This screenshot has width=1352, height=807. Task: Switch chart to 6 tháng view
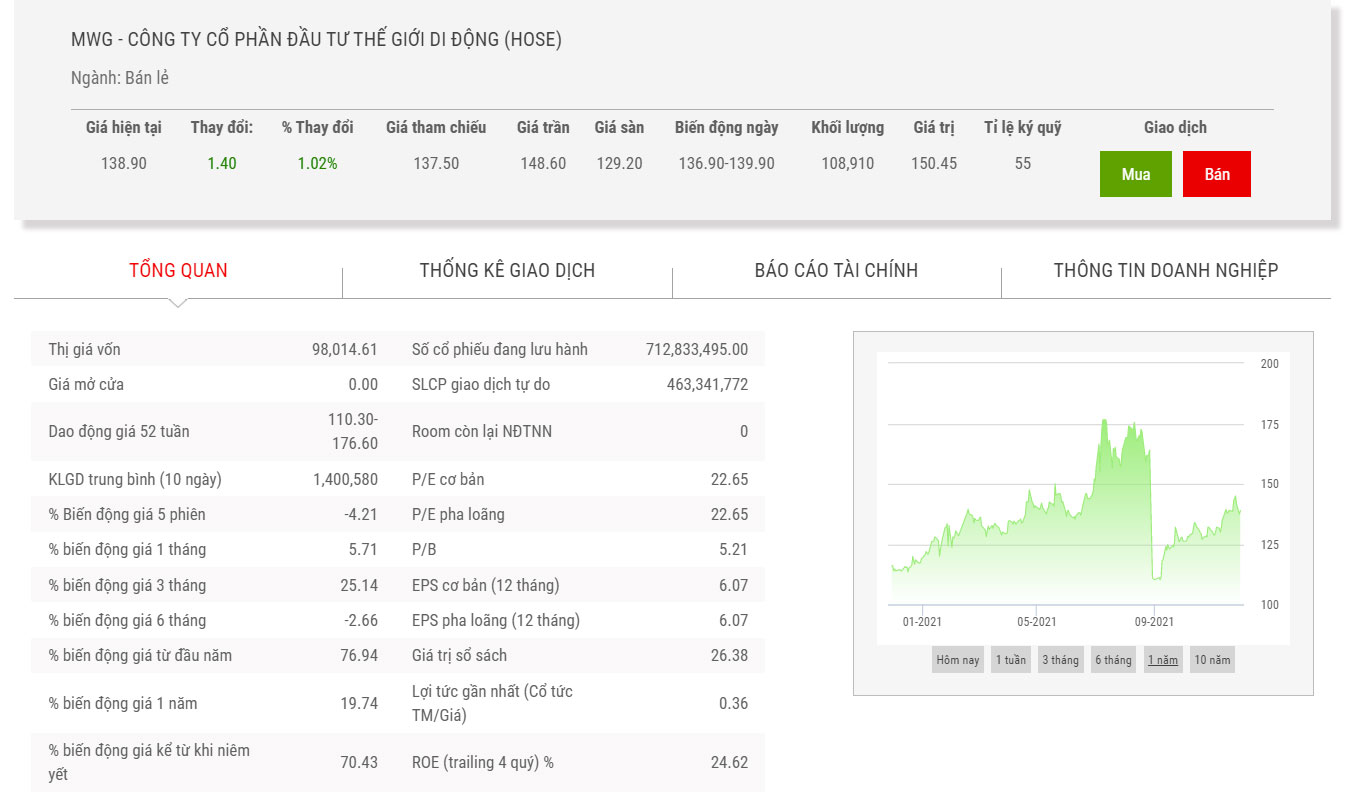click(x=1113, y=660)
